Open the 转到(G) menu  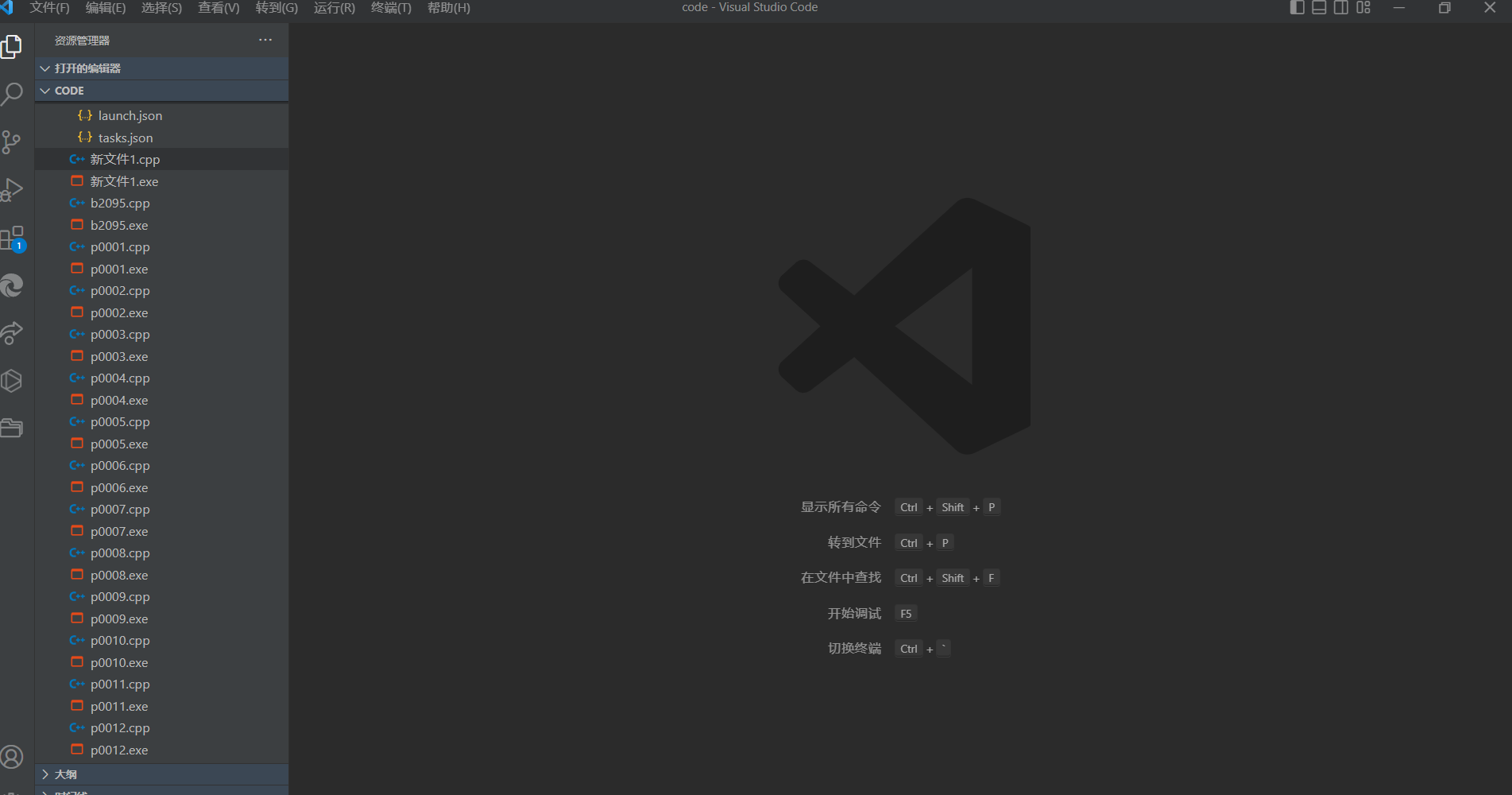[x=276, y=8]
